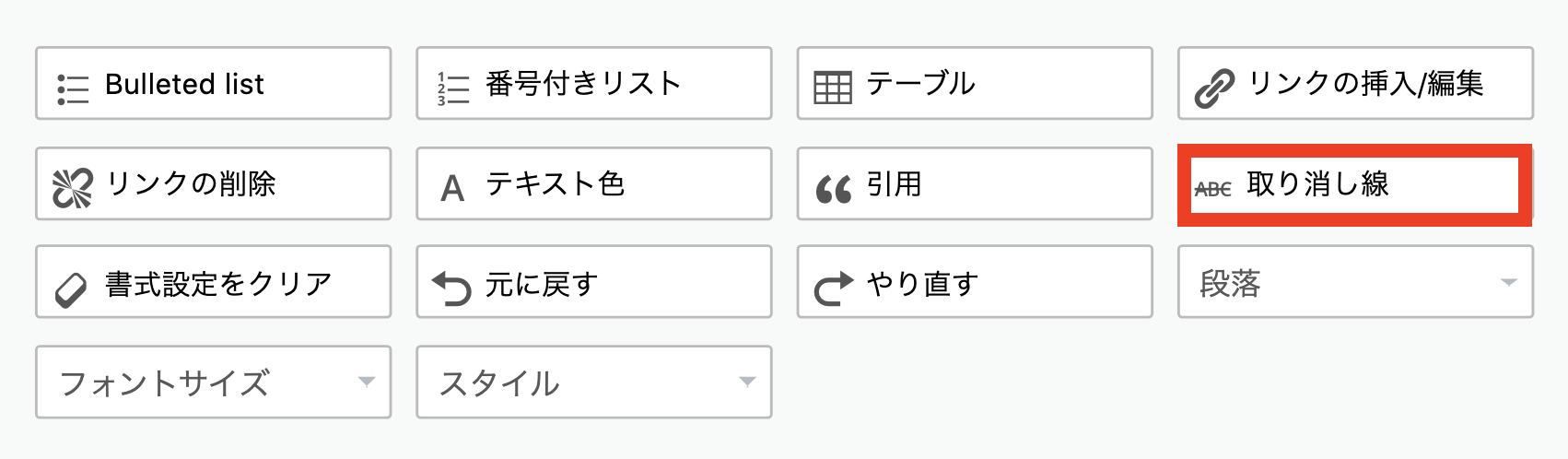
Task: Click the リンクの挿入/編集 button label
Action: click(x=1365, y=83)
